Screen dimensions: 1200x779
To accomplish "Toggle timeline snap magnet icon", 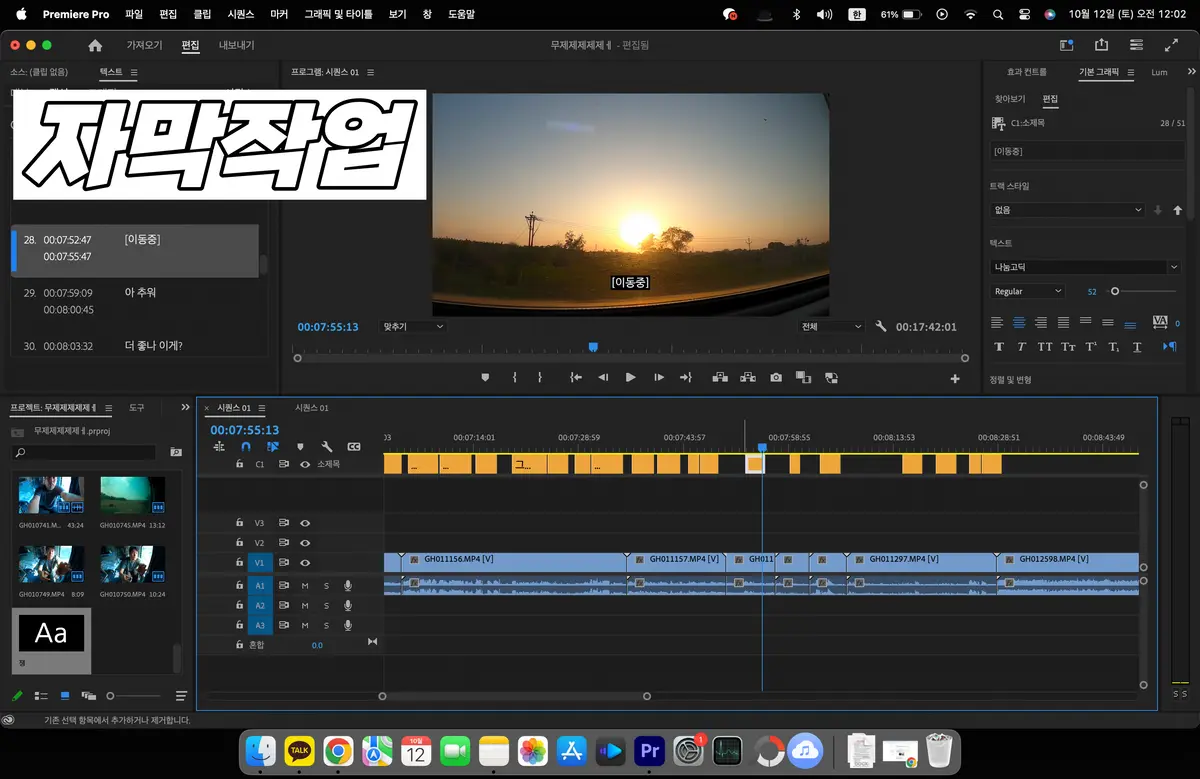I will coord(246,447).
